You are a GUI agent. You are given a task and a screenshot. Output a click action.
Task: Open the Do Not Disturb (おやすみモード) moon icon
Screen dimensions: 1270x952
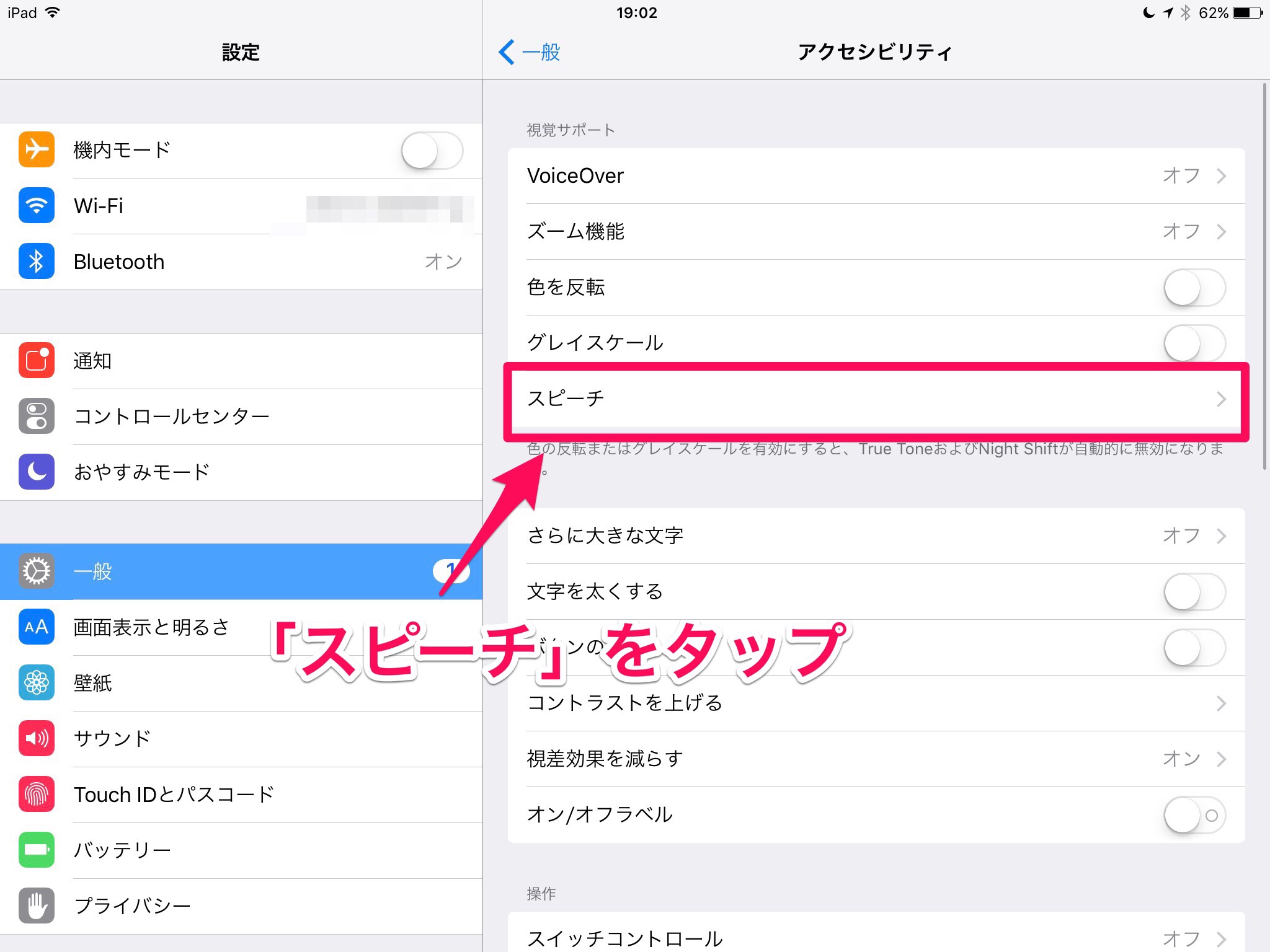pos(36,472)
